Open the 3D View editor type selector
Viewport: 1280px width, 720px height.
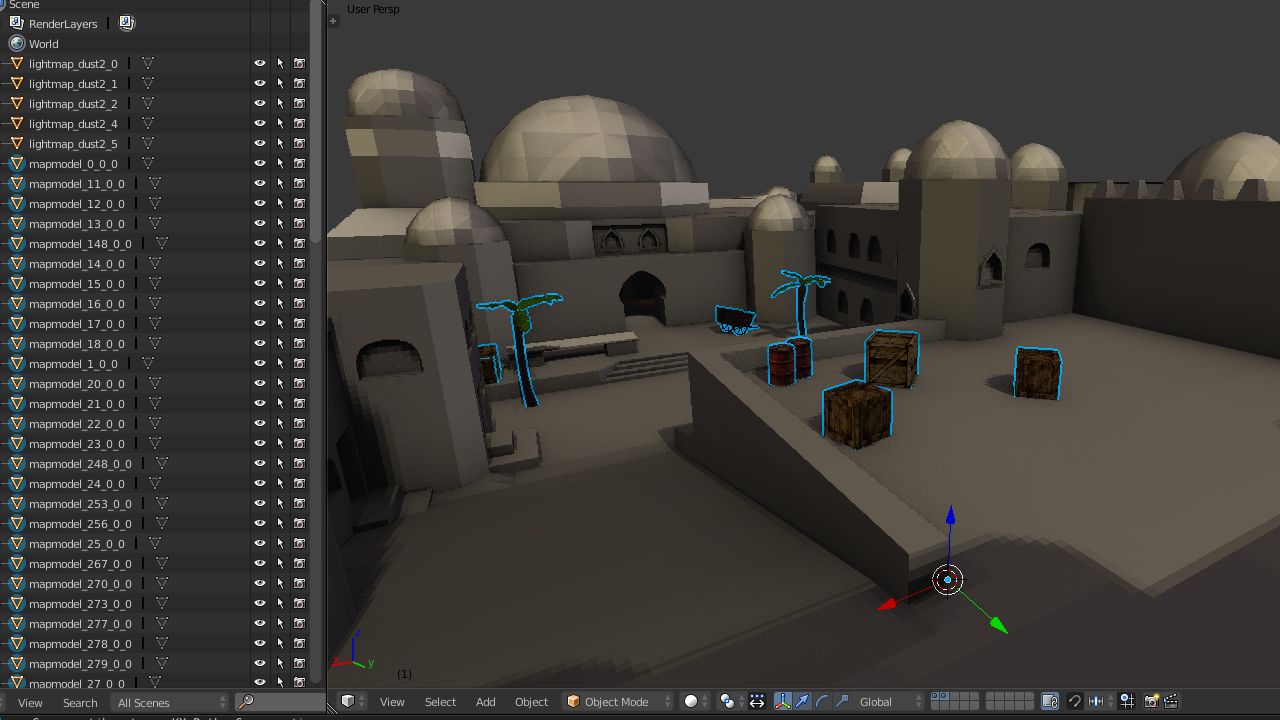353,702
